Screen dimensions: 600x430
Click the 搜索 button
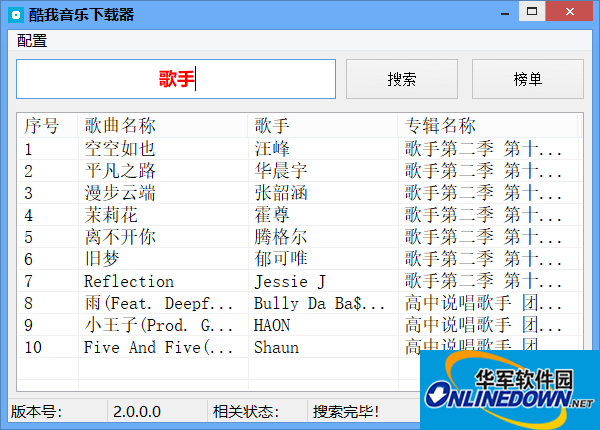pyautogui.click(x=402, y=79)
